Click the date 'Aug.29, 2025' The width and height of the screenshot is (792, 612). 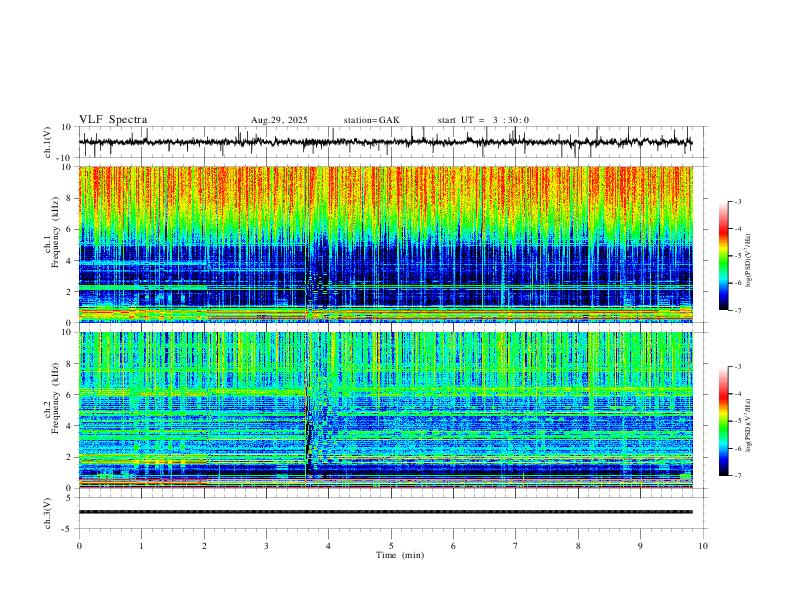coord(279,120)
